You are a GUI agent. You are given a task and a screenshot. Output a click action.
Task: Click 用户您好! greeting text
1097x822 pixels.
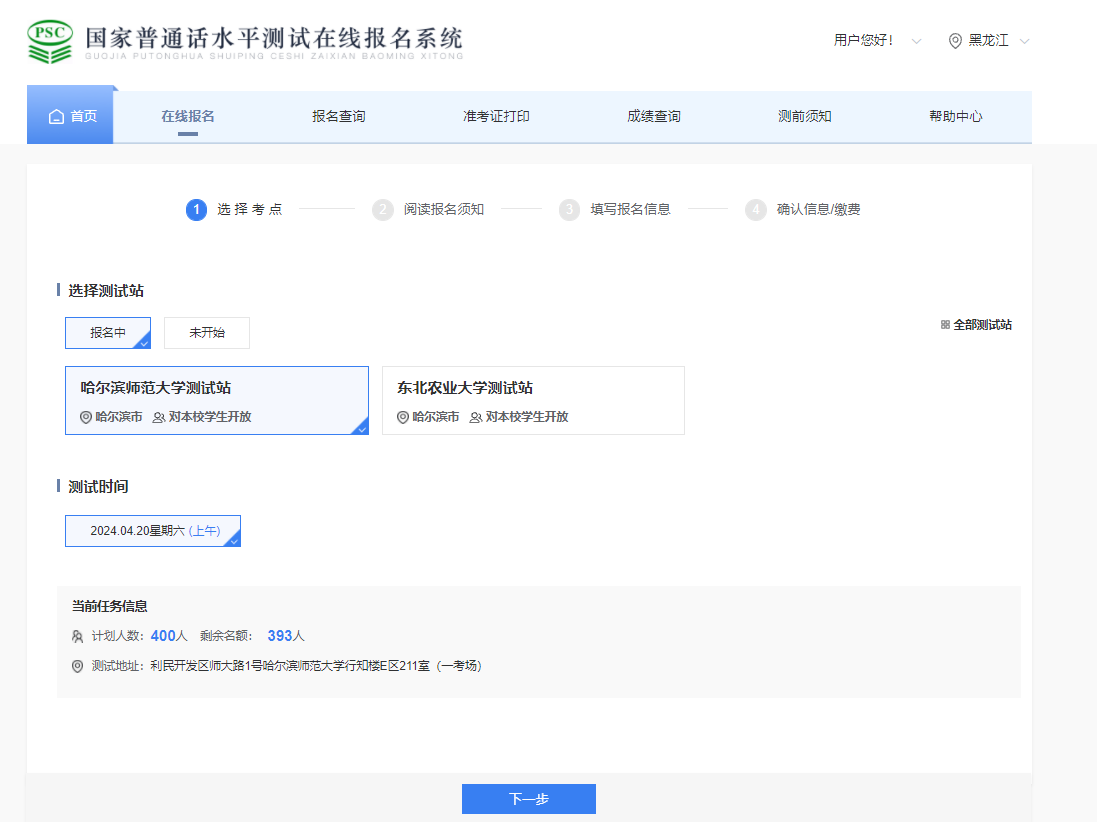tap(863, 41)
